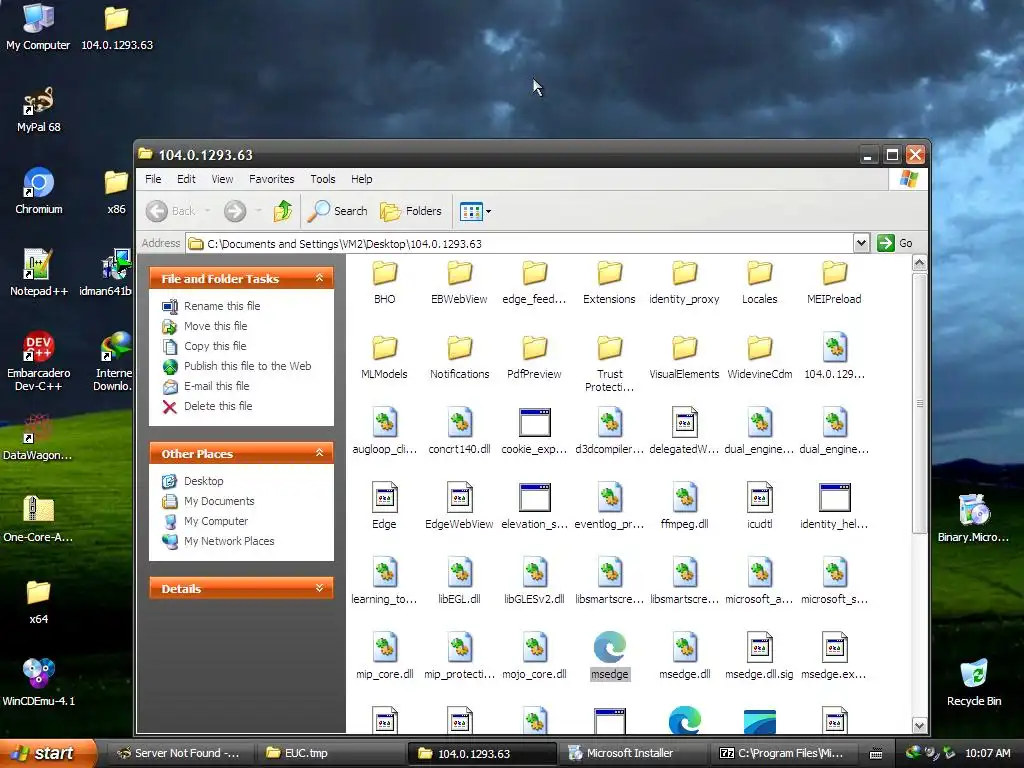Open the Help menu

[x=361, y=179]
